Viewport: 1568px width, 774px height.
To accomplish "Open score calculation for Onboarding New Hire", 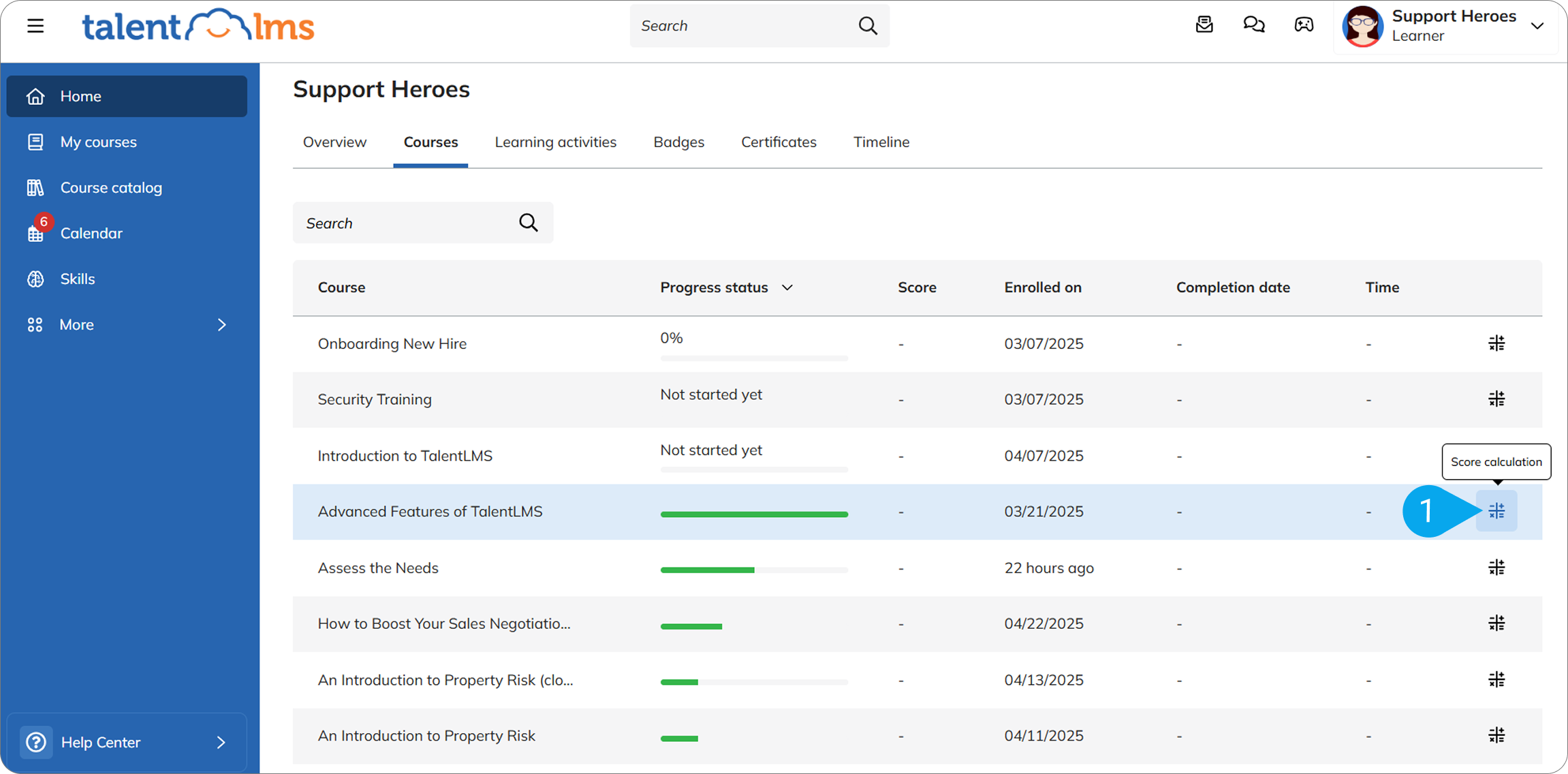I will 1496,343.
